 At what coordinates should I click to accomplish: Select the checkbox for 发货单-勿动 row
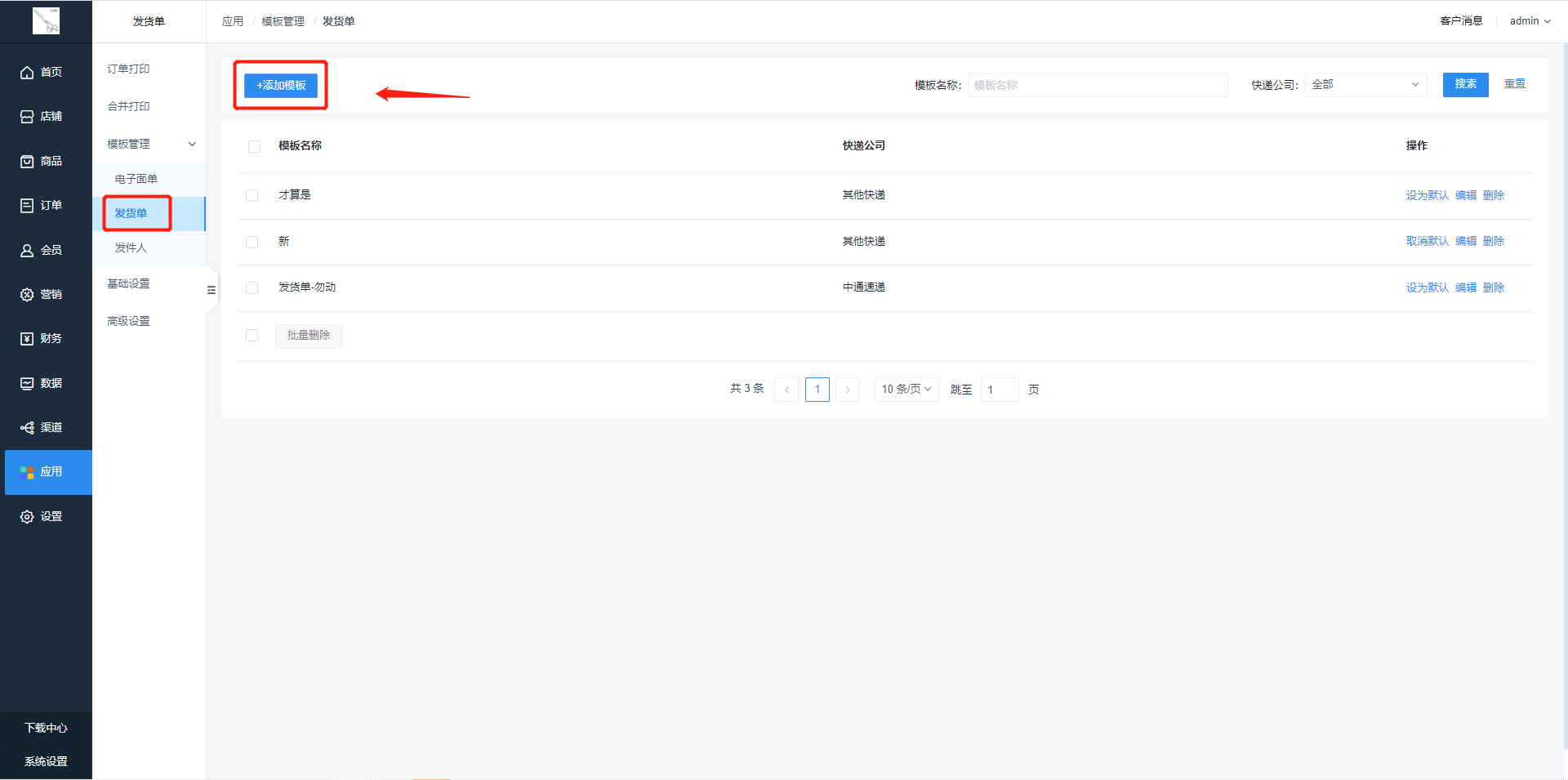click(252, 287)
